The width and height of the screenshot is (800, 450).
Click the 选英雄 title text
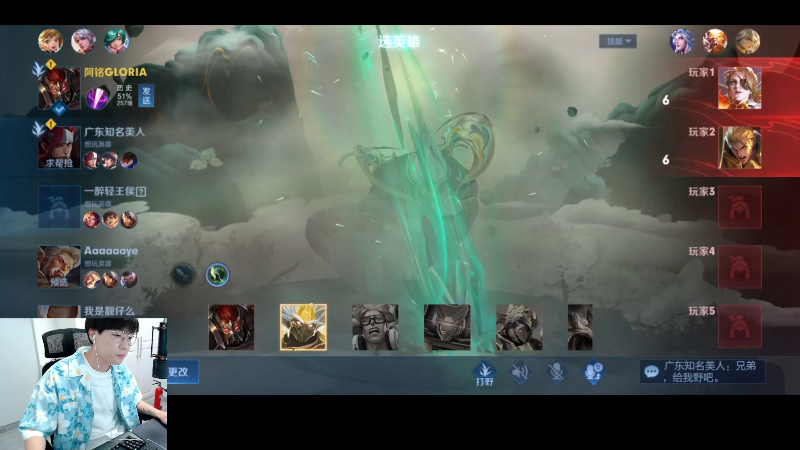coord(399,41)
